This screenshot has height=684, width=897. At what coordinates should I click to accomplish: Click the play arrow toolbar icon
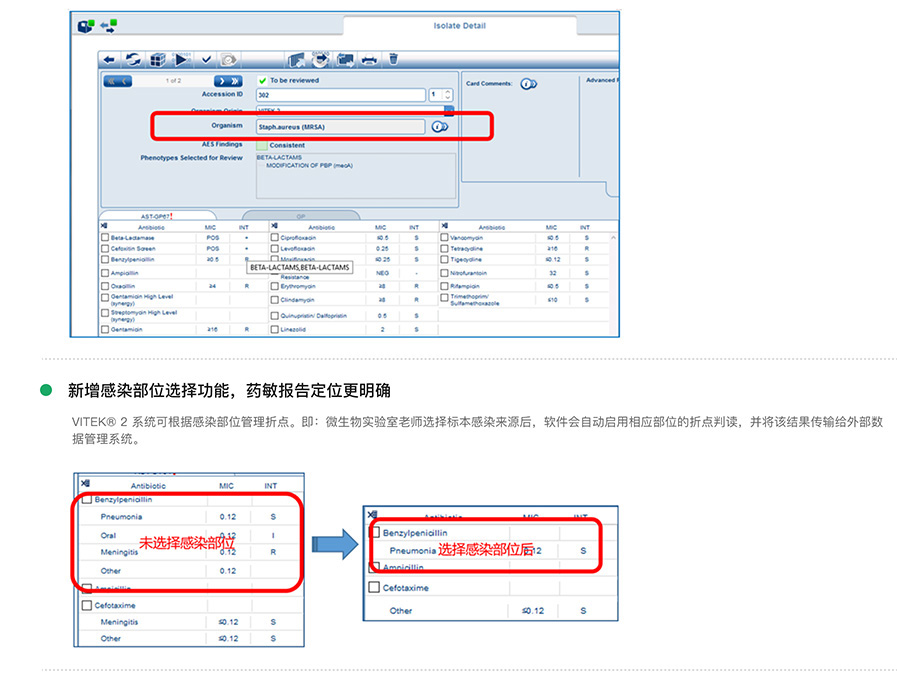(182, 60)
